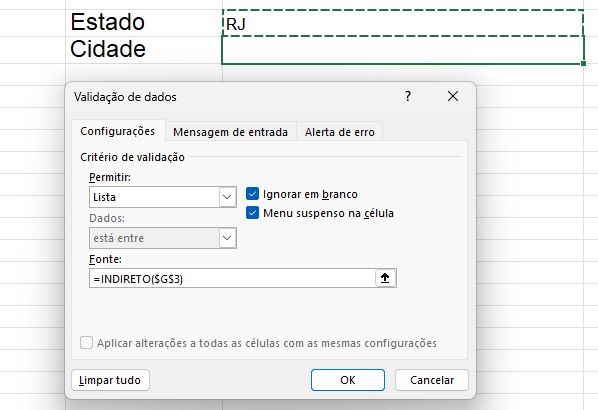Viewport: 598px width, 410px height.
Task: Tick Aplicar alterações a todas as células checkbox
Action: tap(86, 342)
